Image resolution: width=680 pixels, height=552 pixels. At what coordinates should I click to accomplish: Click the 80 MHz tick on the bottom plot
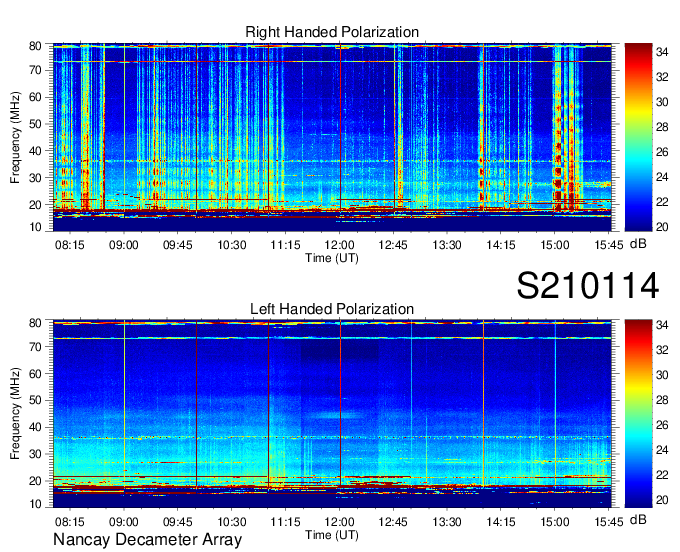(35, 323)
